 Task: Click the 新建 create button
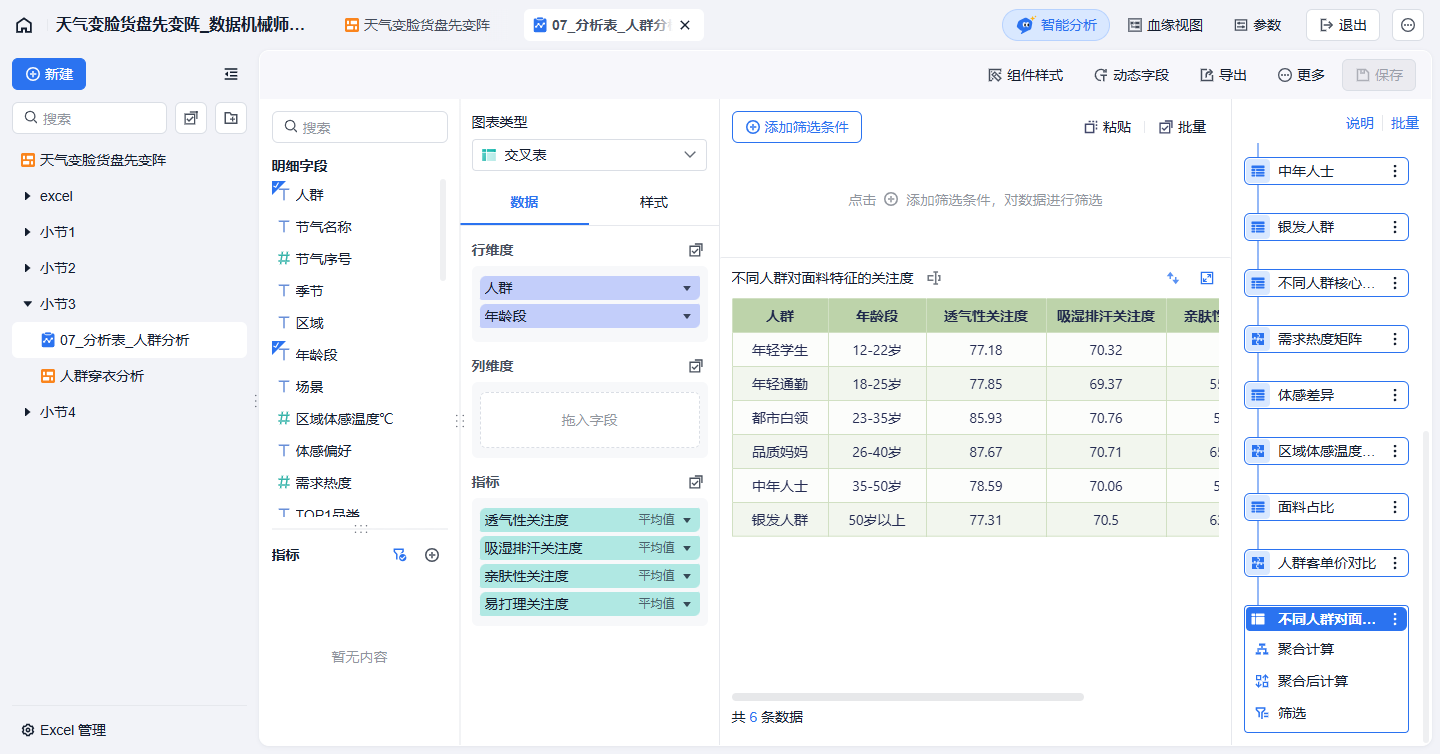(x=49, y=74)
